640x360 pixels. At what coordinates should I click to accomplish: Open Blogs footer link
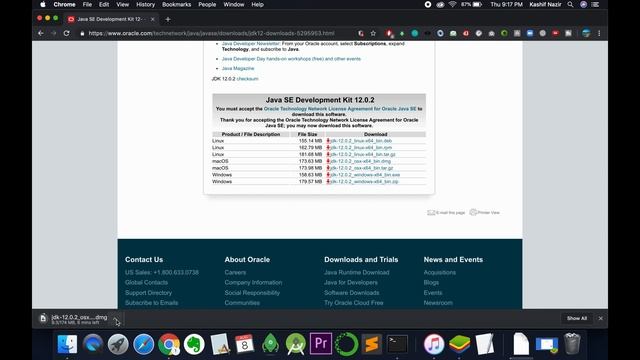431,282
